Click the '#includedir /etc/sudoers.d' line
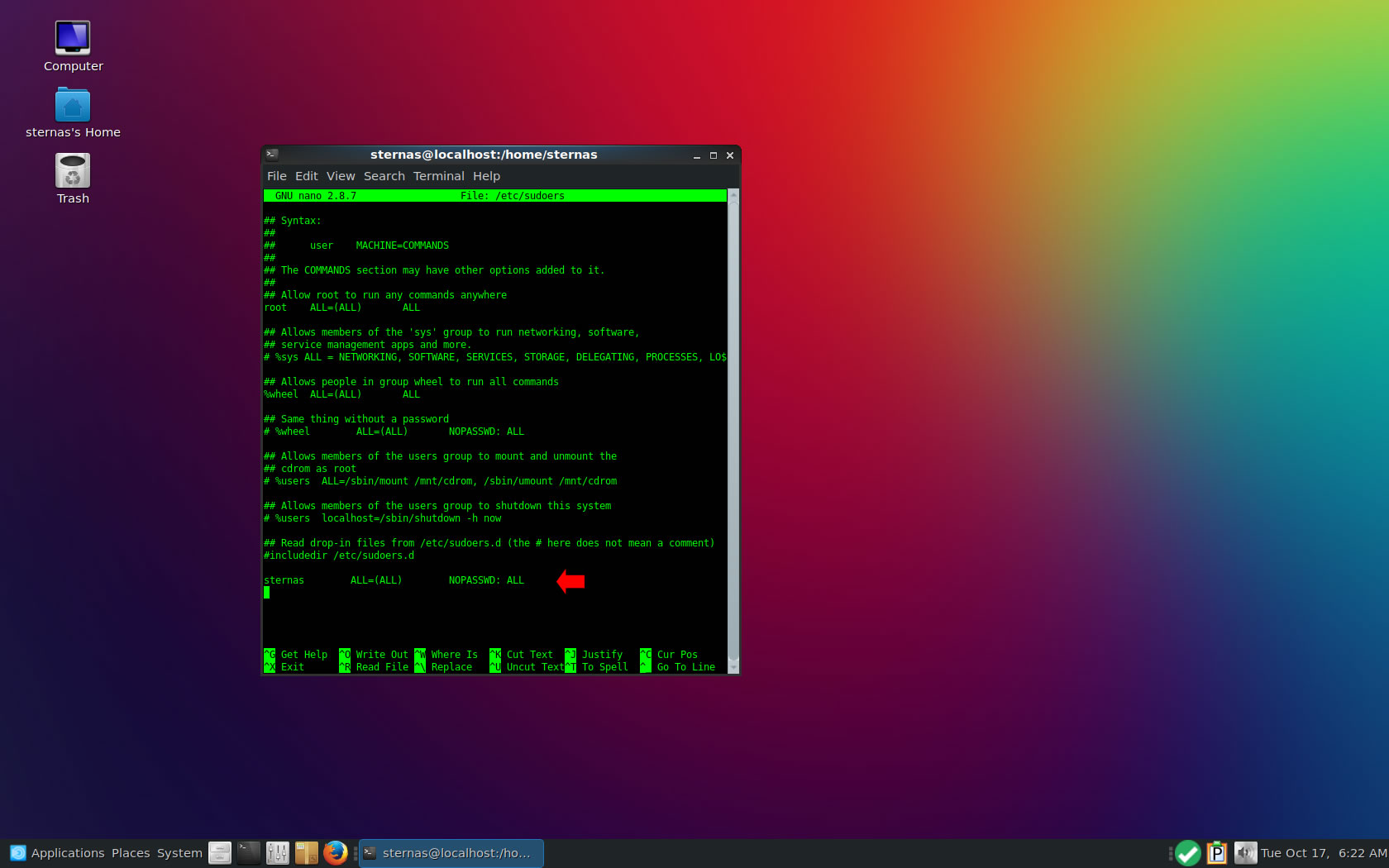The height and width of the screenshot is (868, 1389). (339, 556)
